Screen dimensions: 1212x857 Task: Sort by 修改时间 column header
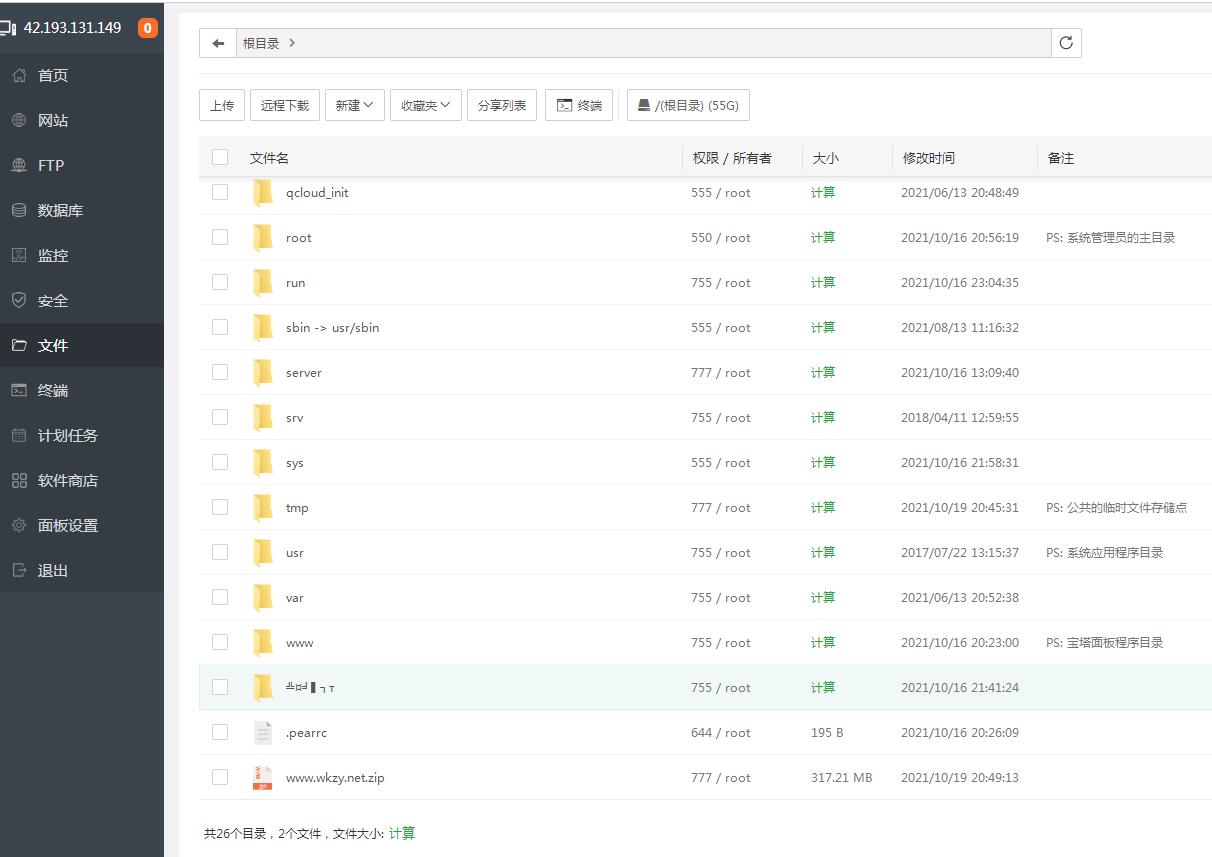(x=928, y=158)
